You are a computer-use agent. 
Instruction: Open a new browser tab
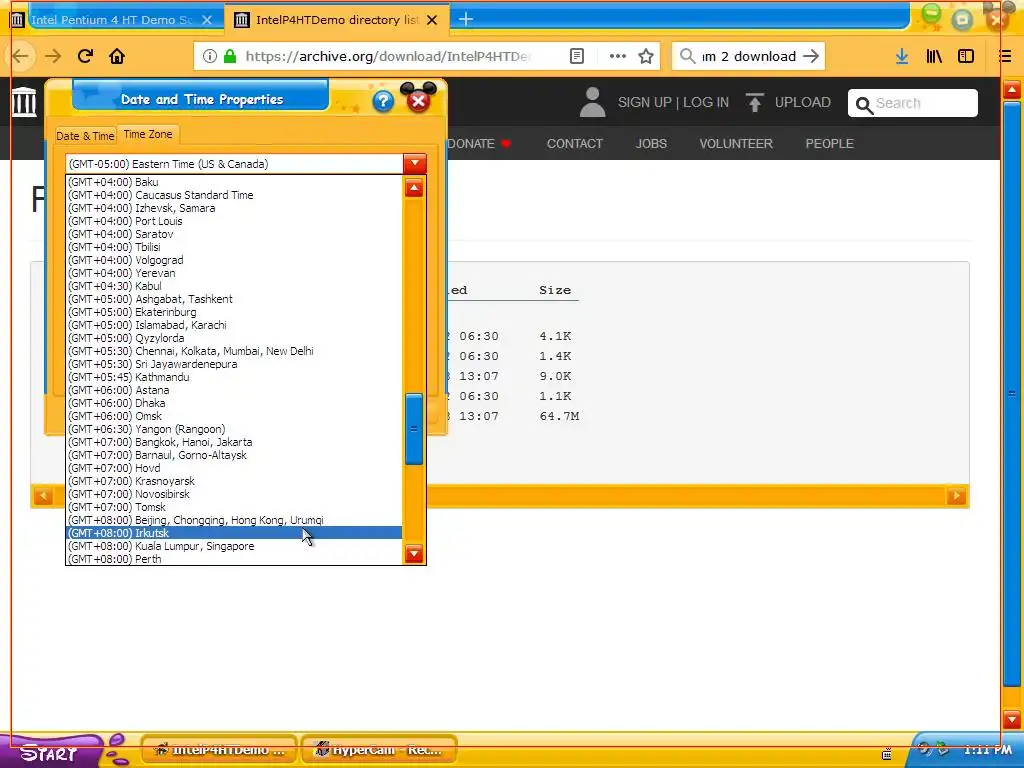click(x=466, y=20)
